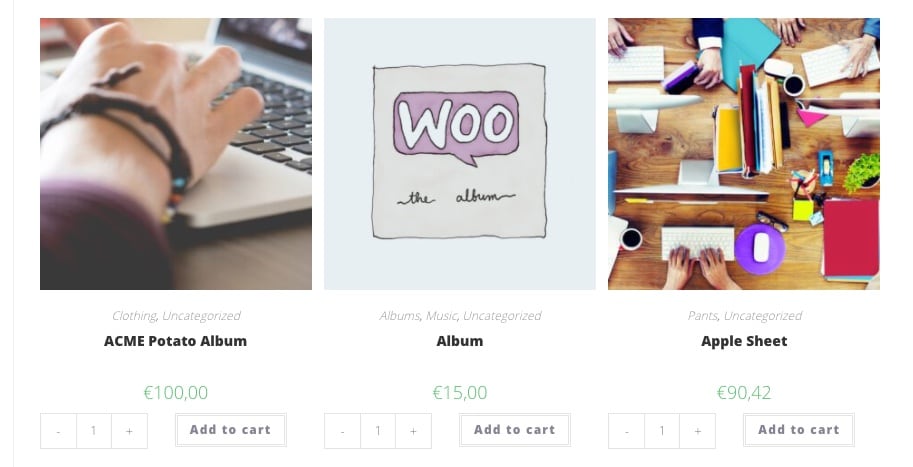Open the Album product title link

[x=460, y=341]
